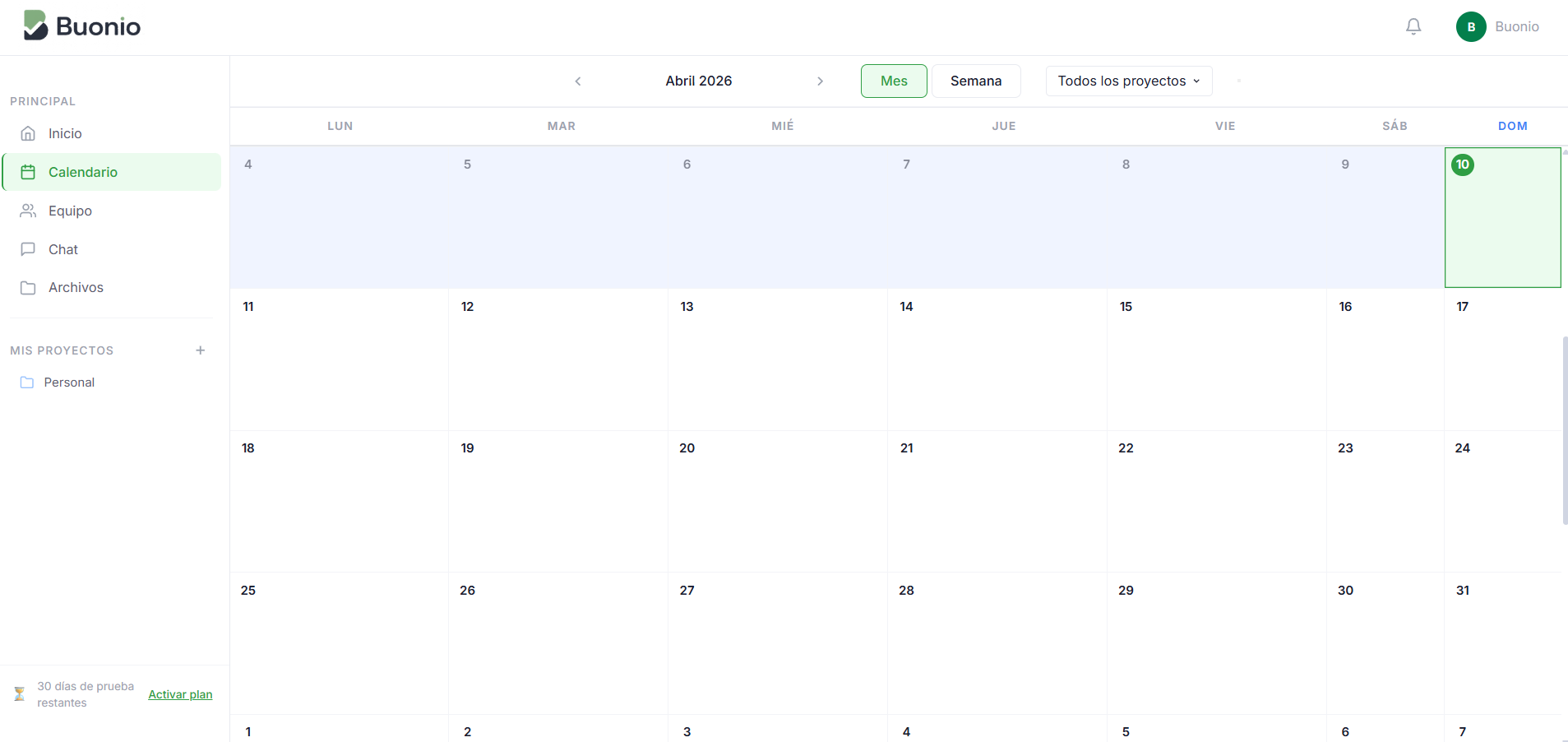1568x742 pixels.
Task: Select day 4 in first week
Action: click(x=340, y=217)
